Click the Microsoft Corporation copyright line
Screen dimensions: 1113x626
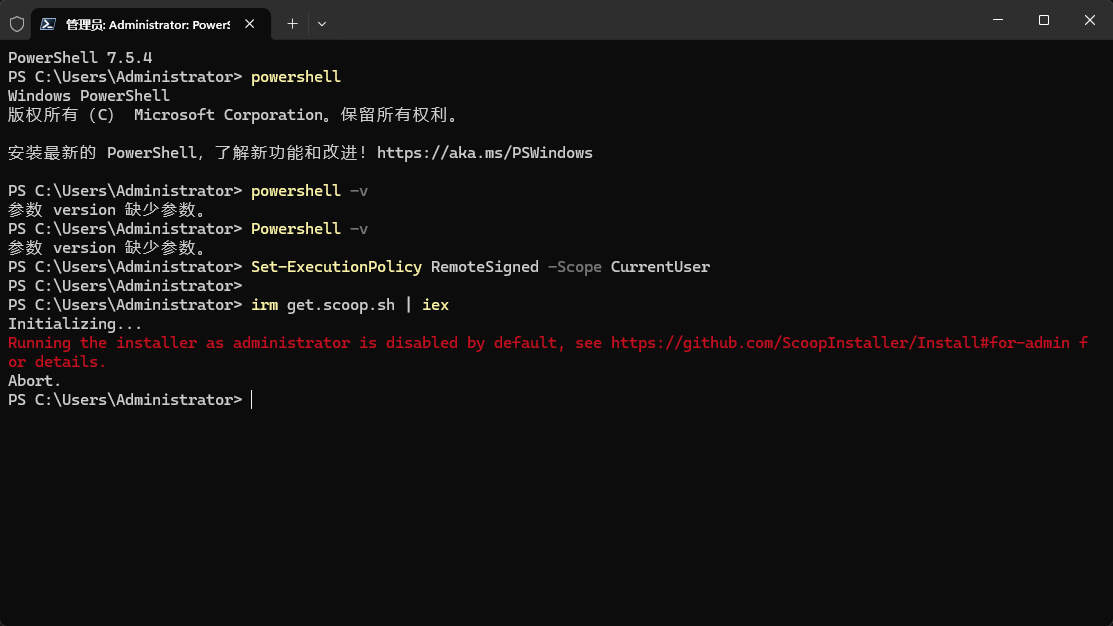232,115
